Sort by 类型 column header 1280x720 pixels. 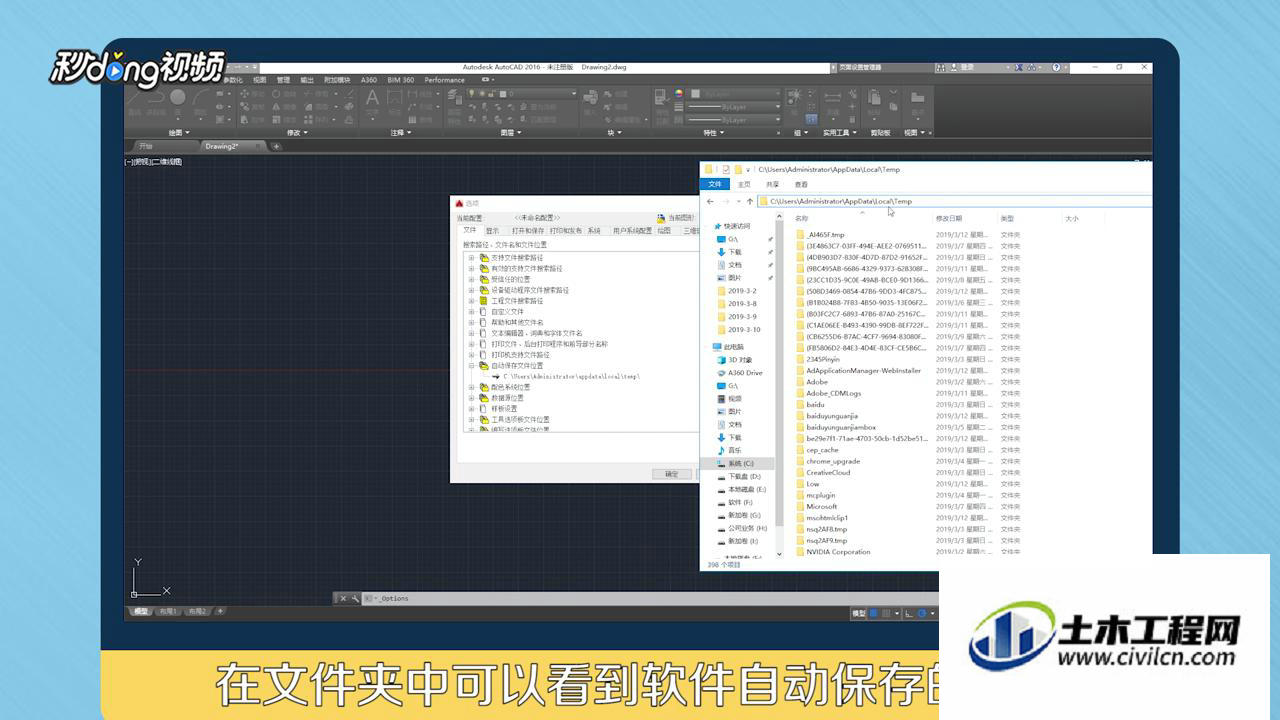point(1008,218)
